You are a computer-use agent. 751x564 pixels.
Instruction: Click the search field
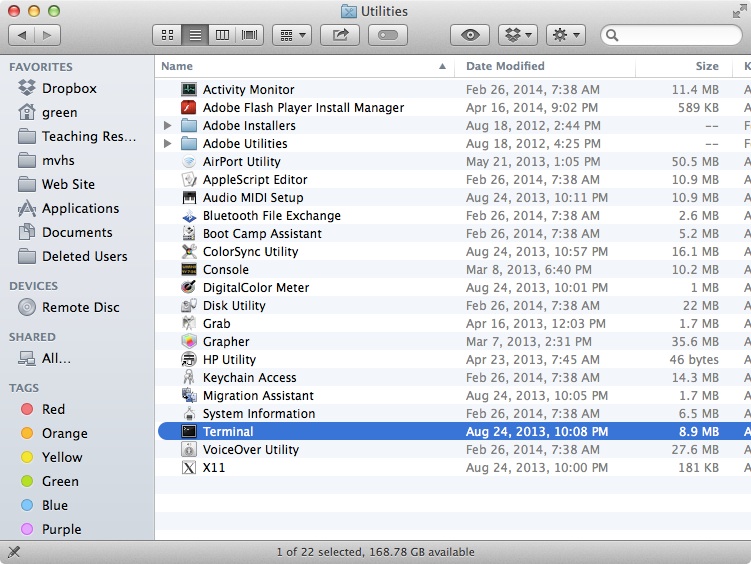click(x=675, y=35)
